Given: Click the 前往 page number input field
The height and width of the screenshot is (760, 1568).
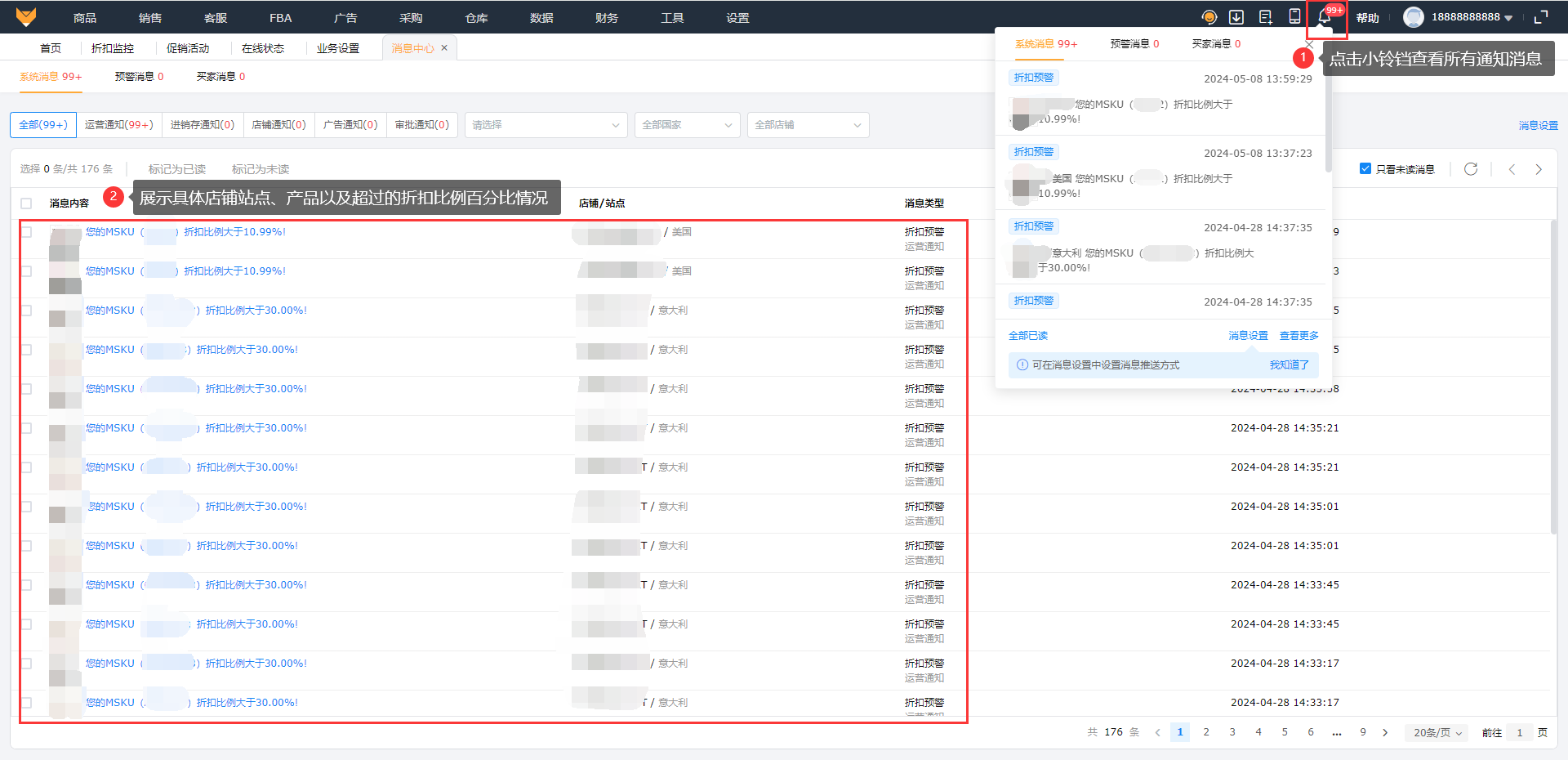Looking at the screenshot, I should [1519, 732].
